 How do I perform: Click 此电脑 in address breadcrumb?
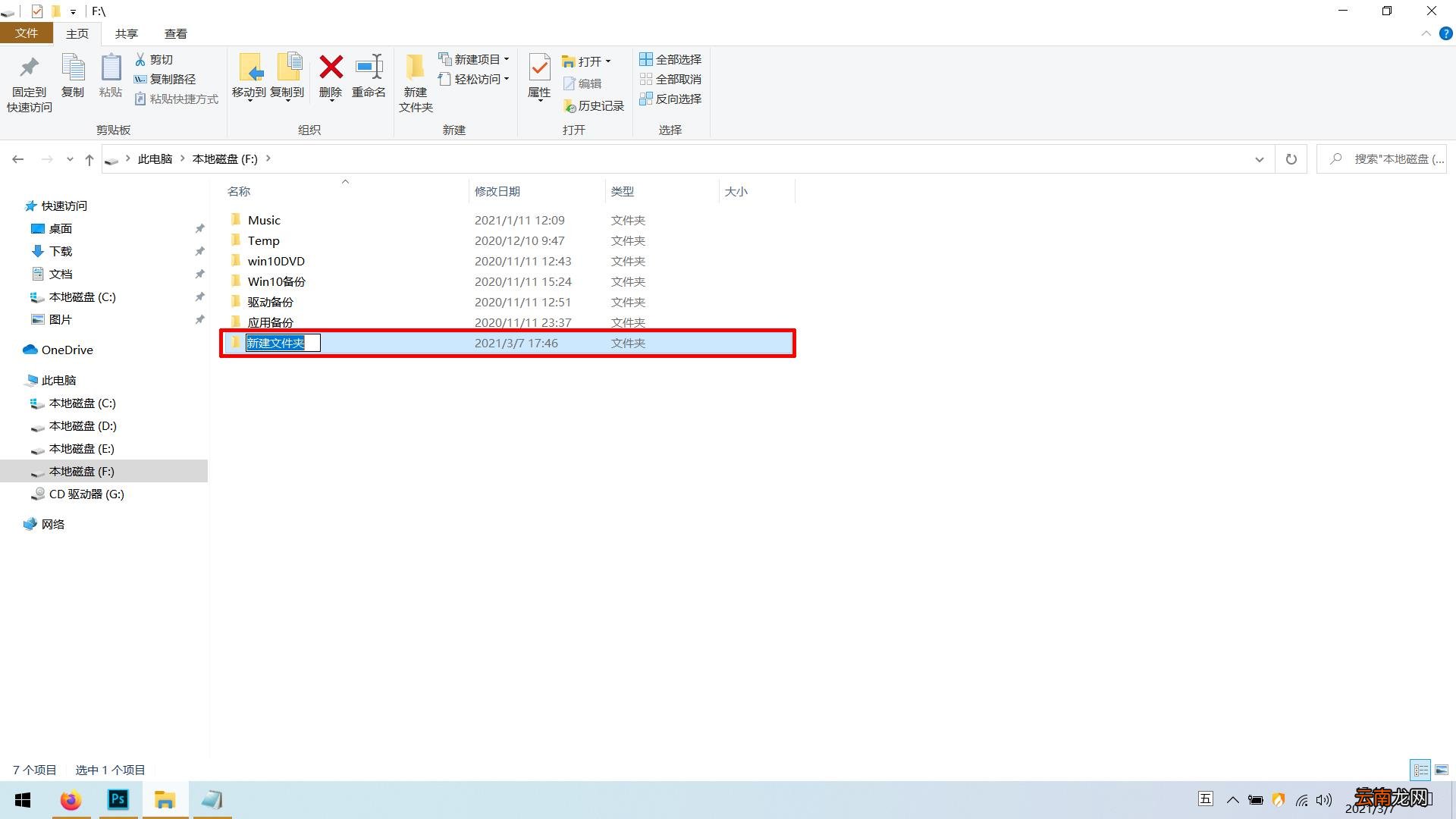pyautogui.click(x=155, y=159)
